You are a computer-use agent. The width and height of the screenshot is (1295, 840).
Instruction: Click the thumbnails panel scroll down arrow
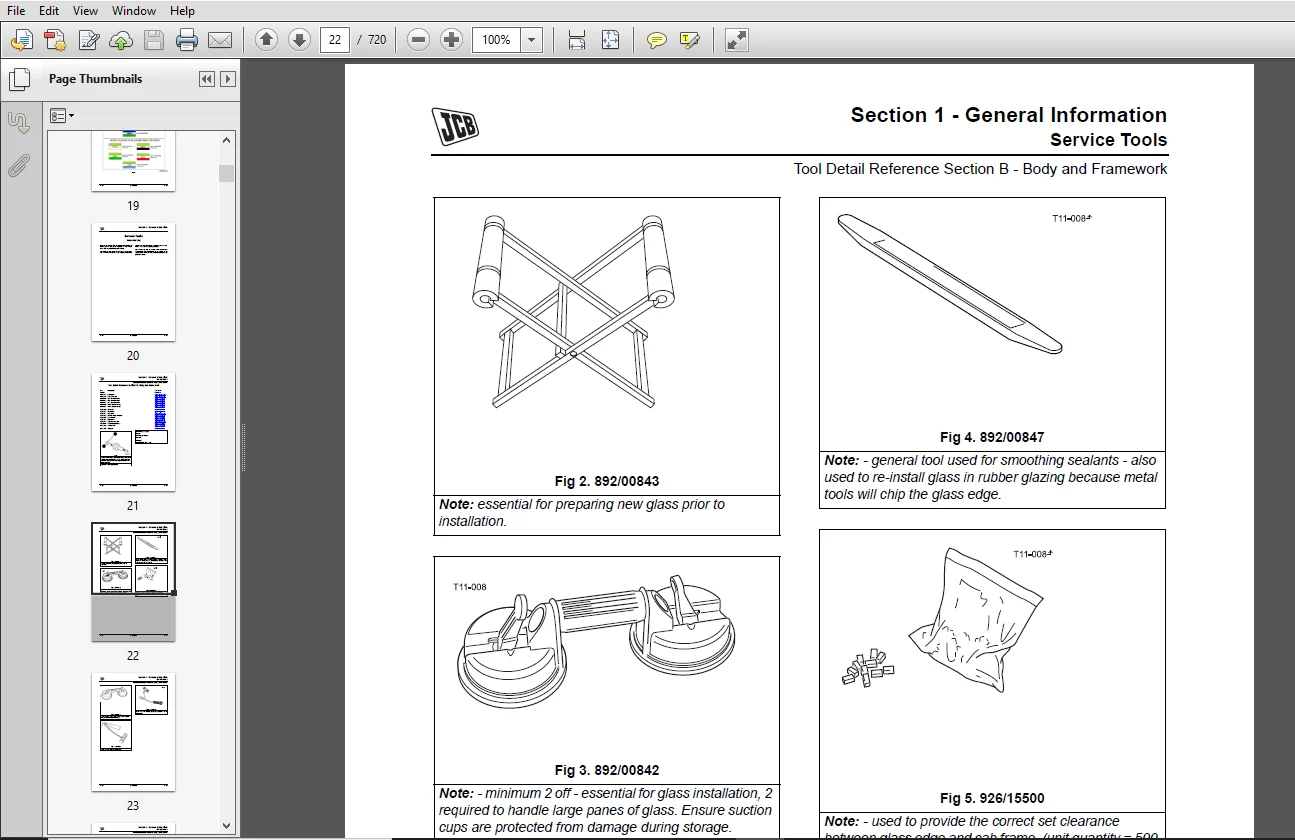(x=227, y=826)
